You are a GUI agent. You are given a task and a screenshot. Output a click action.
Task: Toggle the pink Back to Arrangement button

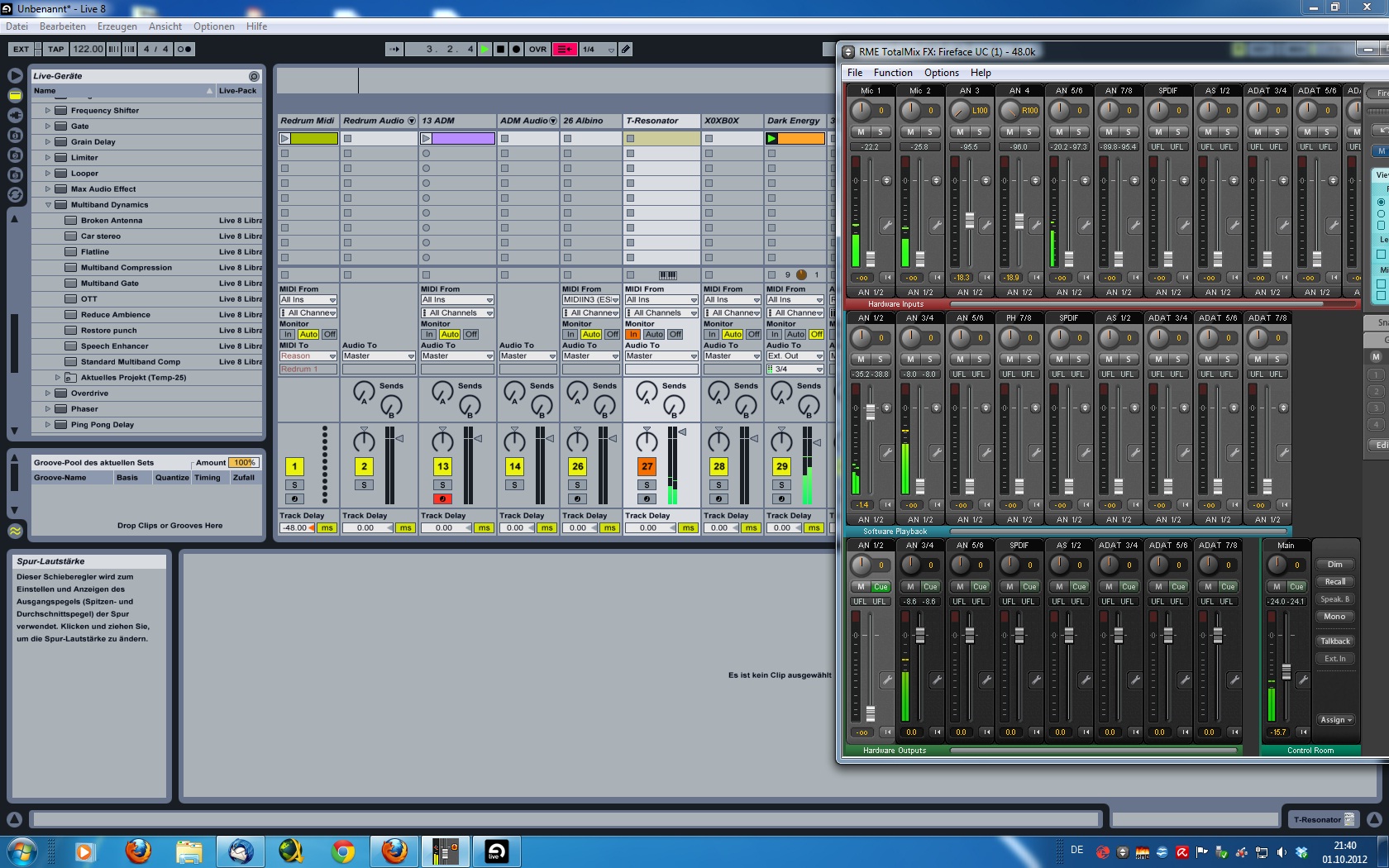pyautogui.click(x=566, y=49)
